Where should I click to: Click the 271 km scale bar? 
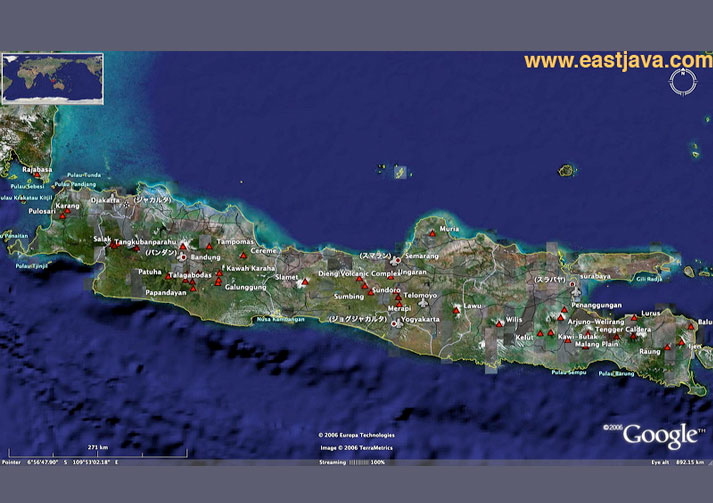coord(98,453)
